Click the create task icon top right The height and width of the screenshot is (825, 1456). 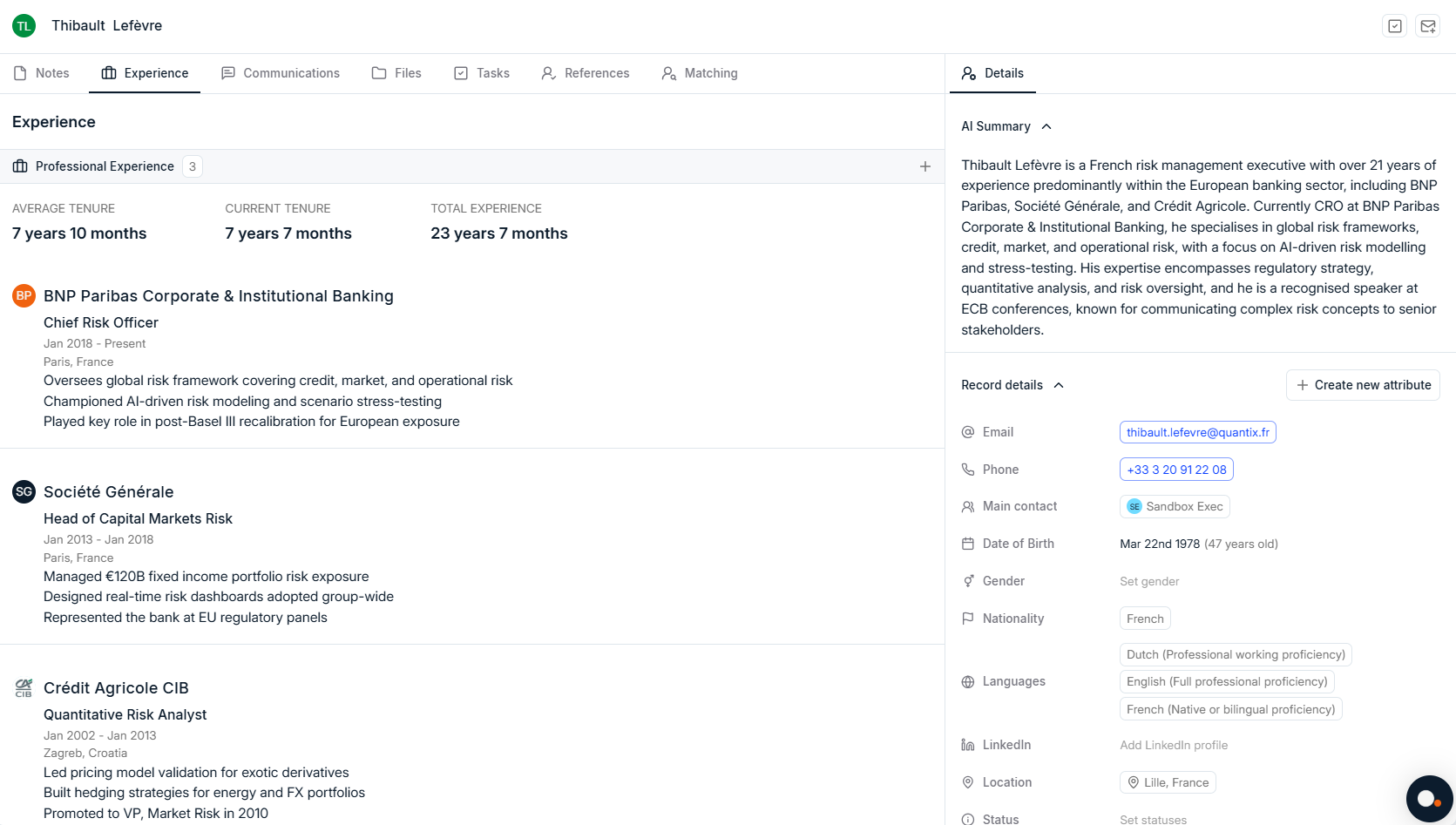(x=1394, y=25)
